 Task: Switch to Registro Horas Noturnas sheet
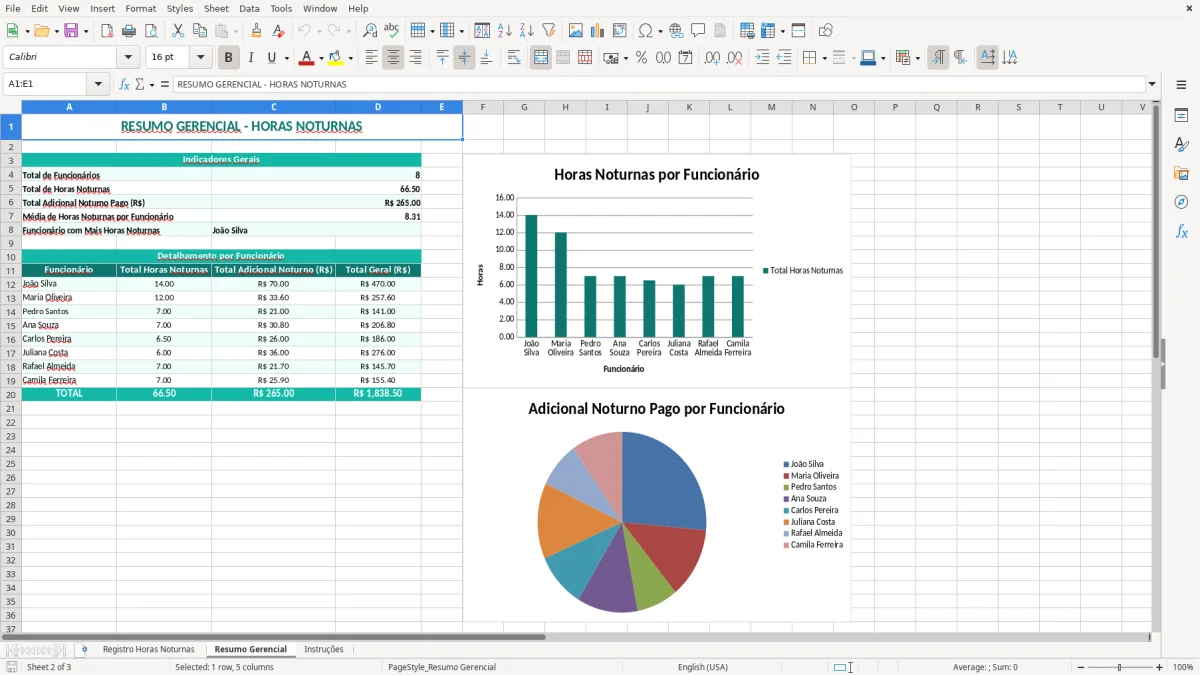point(149,649)
